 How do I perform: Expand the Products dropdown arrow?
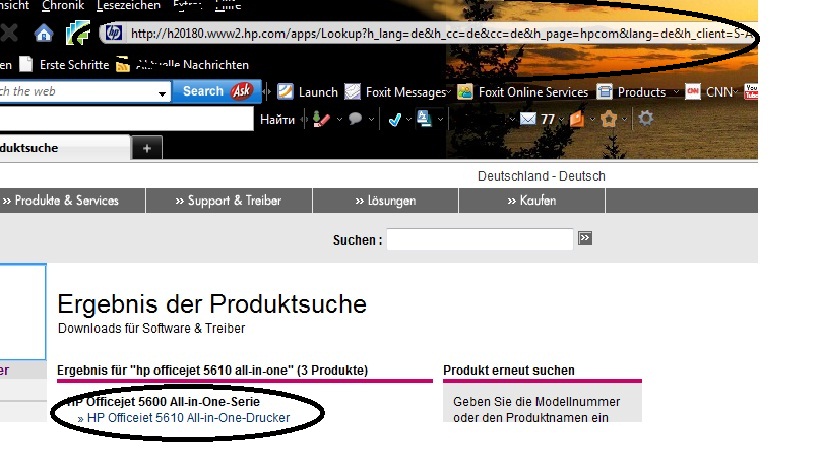tap(676, 92)
